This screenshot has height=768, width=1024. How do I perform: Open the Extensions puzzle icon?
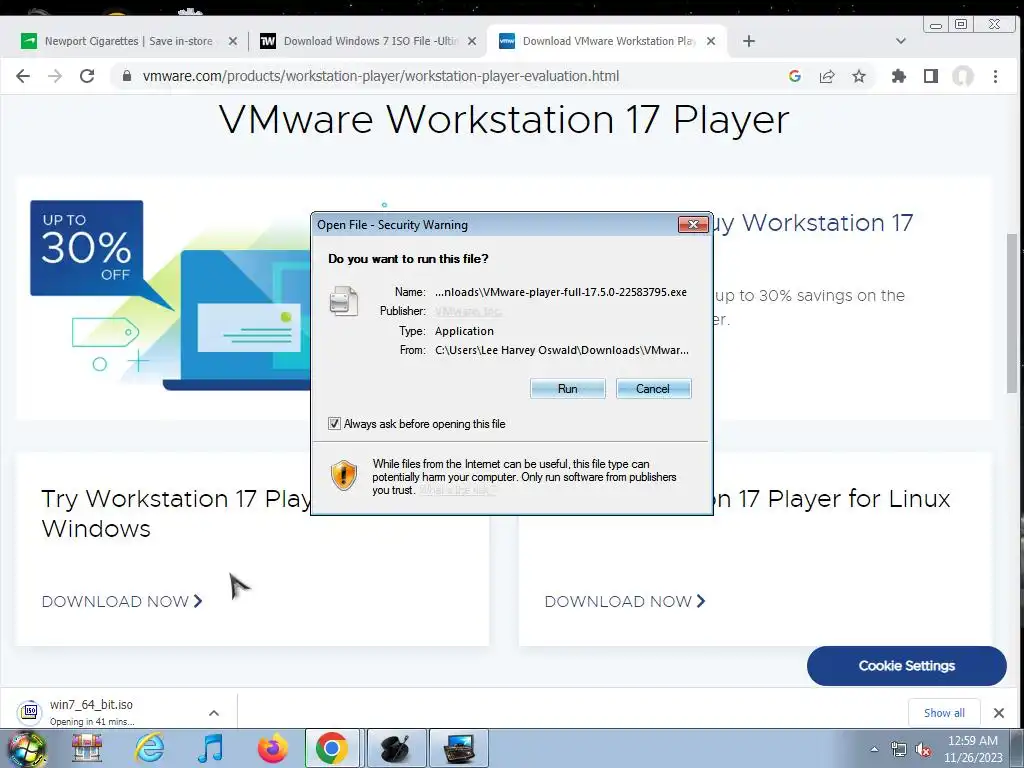click(899, 76)
